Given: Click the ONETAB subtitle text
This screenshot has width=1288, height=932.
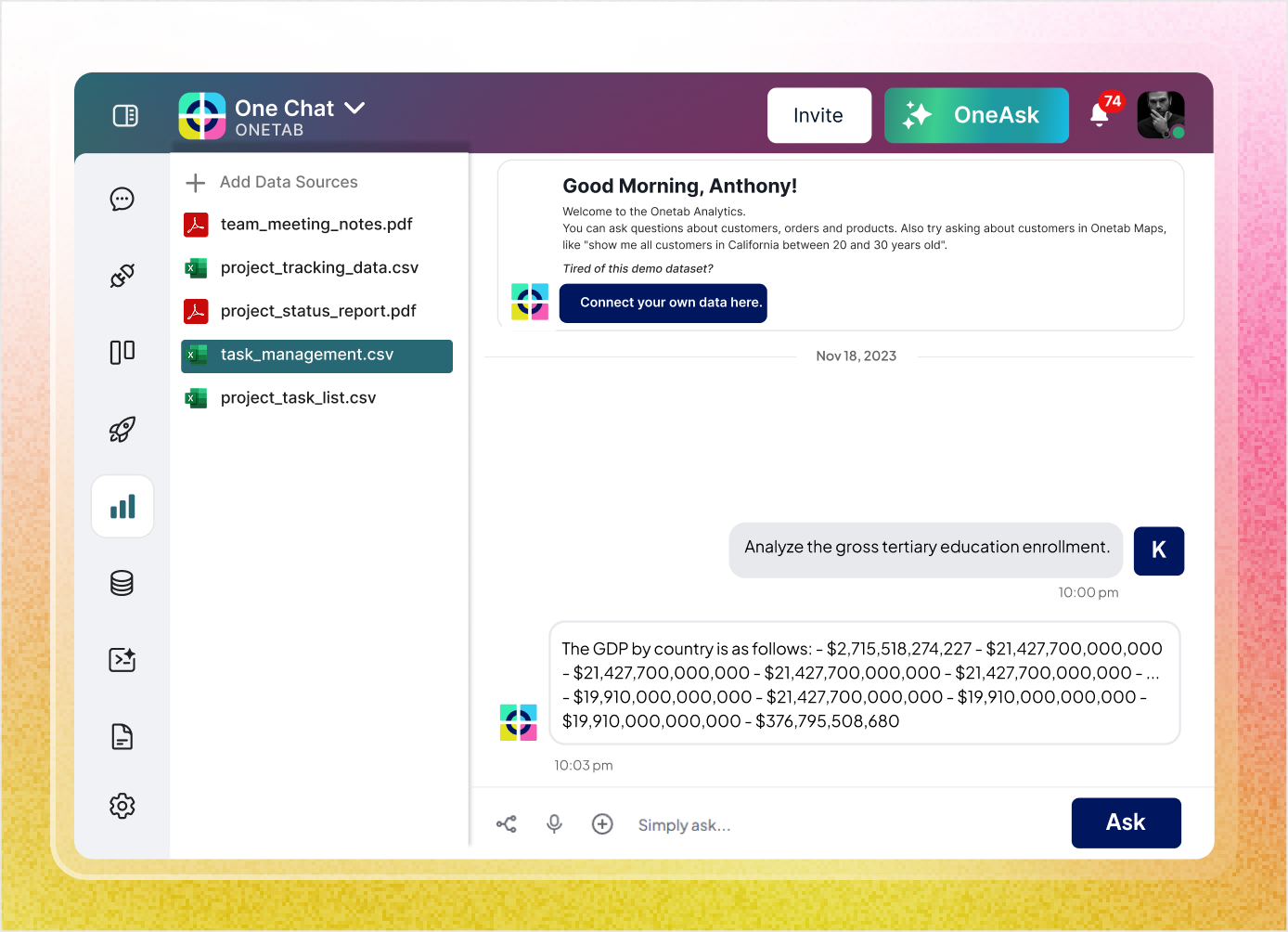Looking at the screenshot, I should [269, 131].
